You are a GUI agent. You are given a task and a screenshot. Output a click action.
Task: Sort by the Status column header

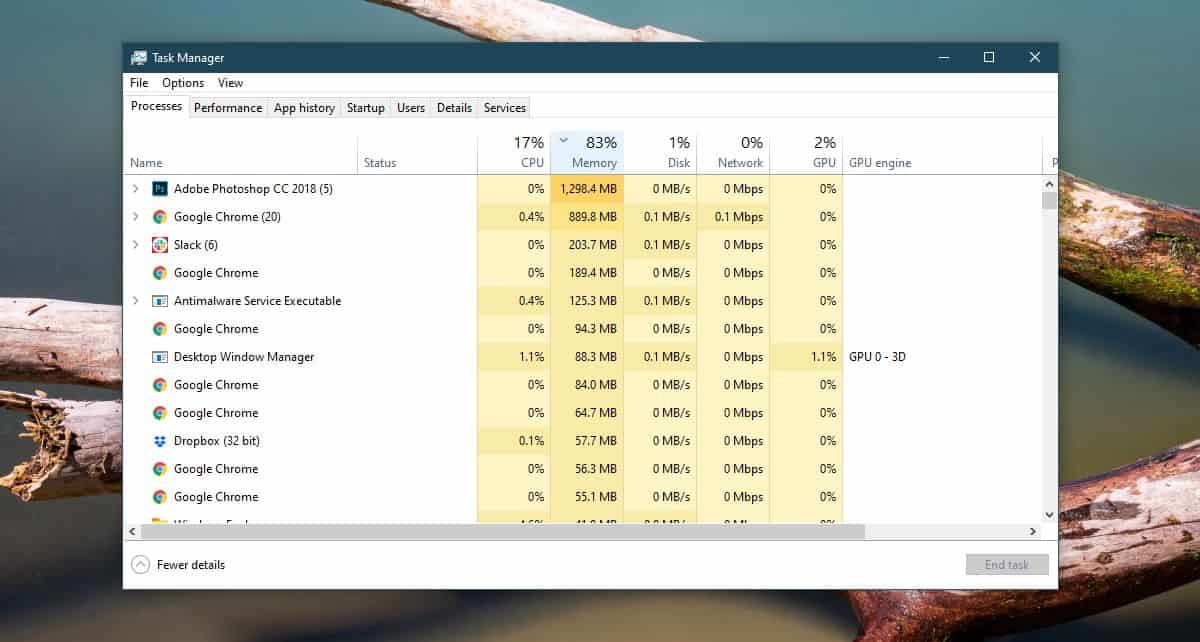[x=418, y=153]
